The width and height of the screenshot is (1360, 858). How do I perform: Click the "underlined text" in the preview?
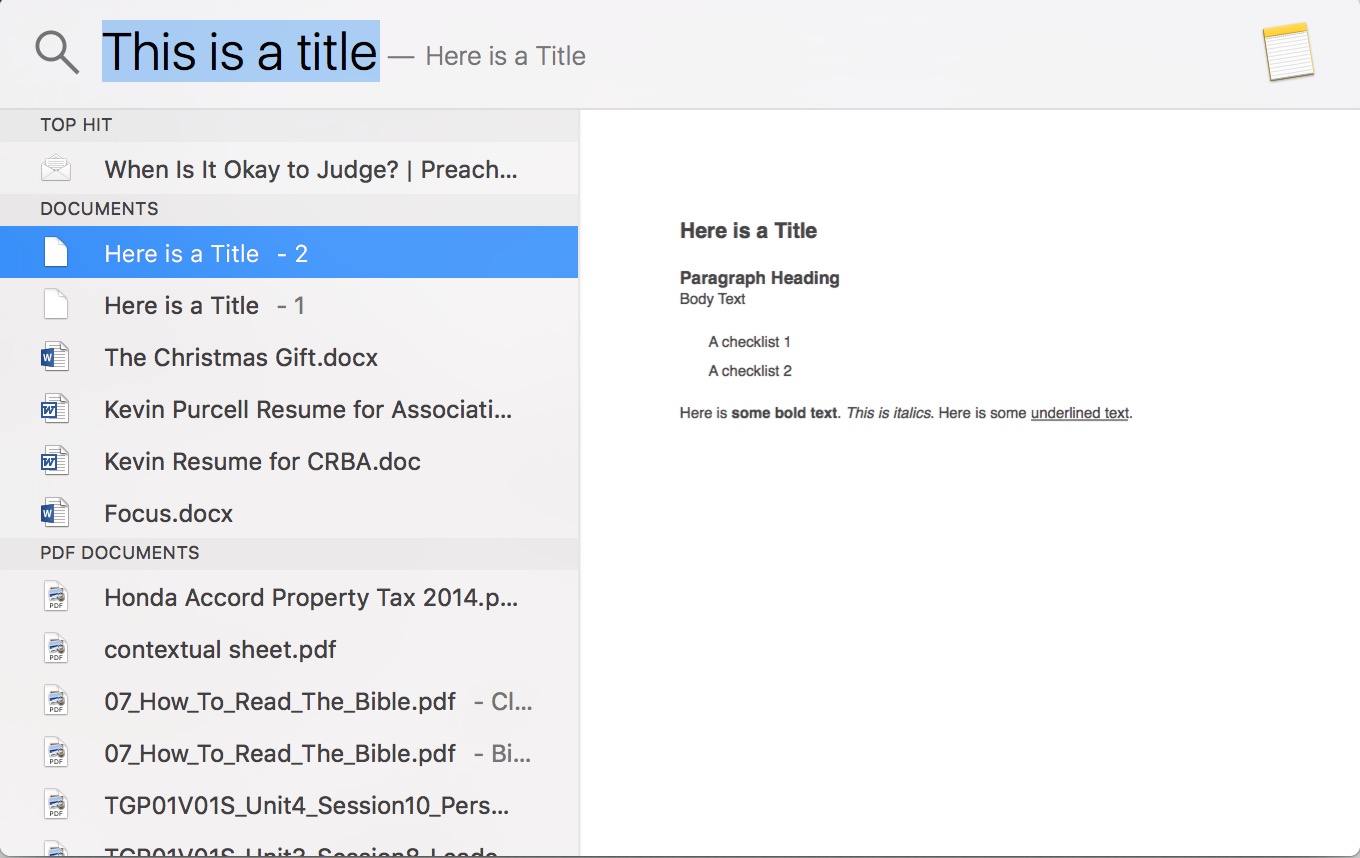click(1080, 412)
